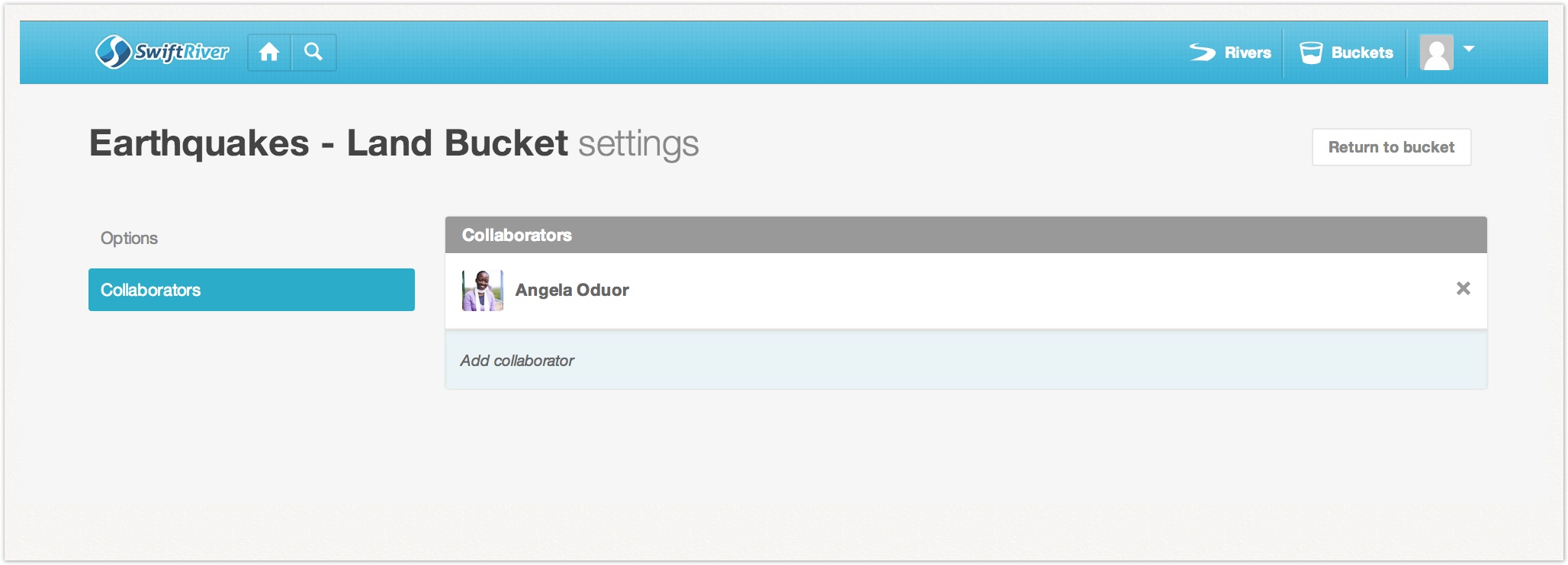Expand the user account dropdown arrow
Screen dimensions: 1568x565
pos(1470,49)
